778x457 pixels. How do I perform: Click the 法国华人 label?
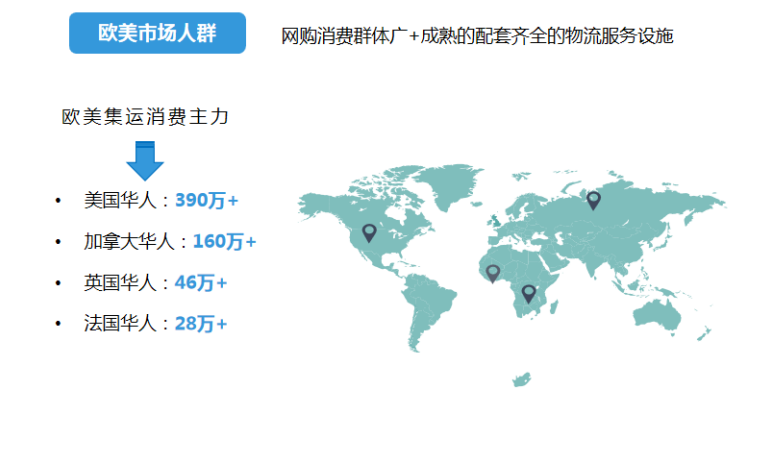click(x=120, y=324)
